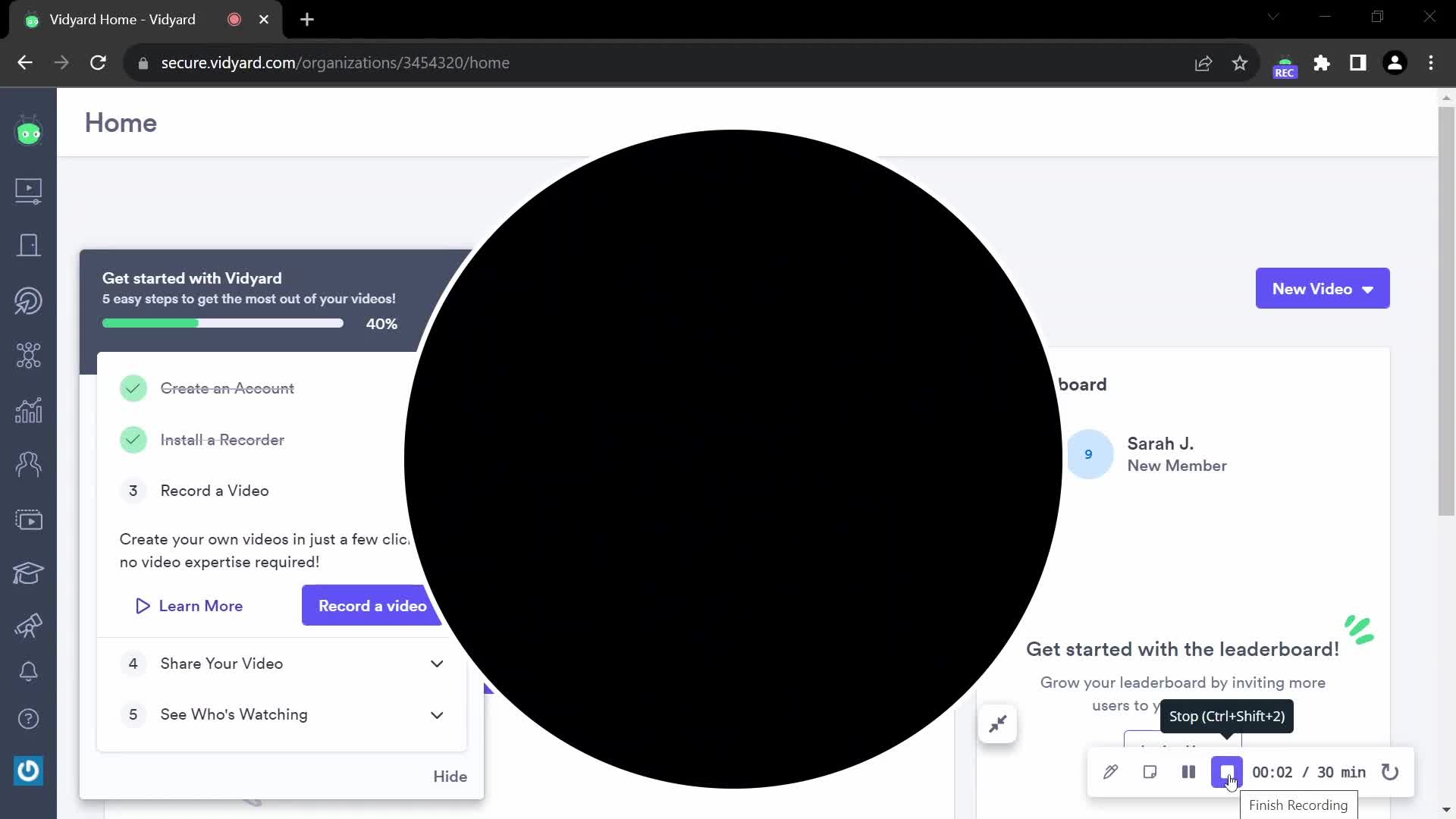
Task: Collapse the recorder with shrink arrows icon
Action: pos(997,723)
